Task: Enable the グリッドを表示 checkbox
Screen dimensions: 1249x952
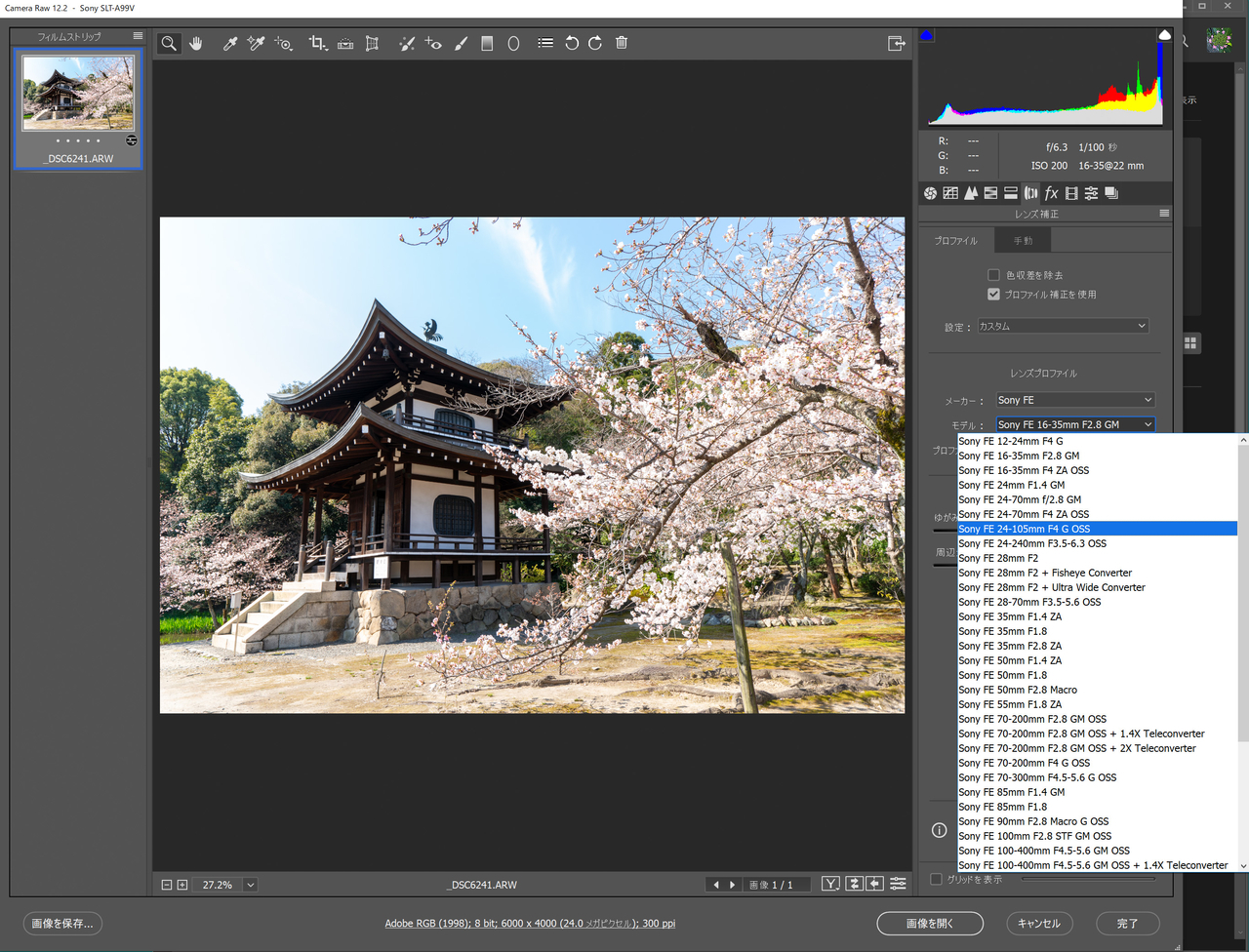Action: (x=937, y=879)
